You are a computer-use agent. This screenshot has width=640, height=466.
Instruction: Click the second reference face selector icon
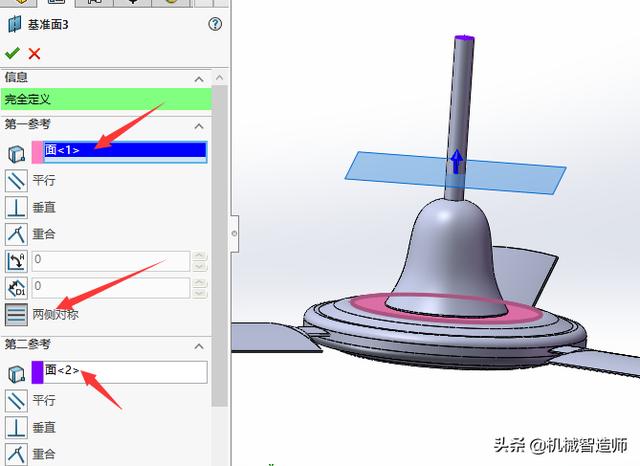[16, 373]
